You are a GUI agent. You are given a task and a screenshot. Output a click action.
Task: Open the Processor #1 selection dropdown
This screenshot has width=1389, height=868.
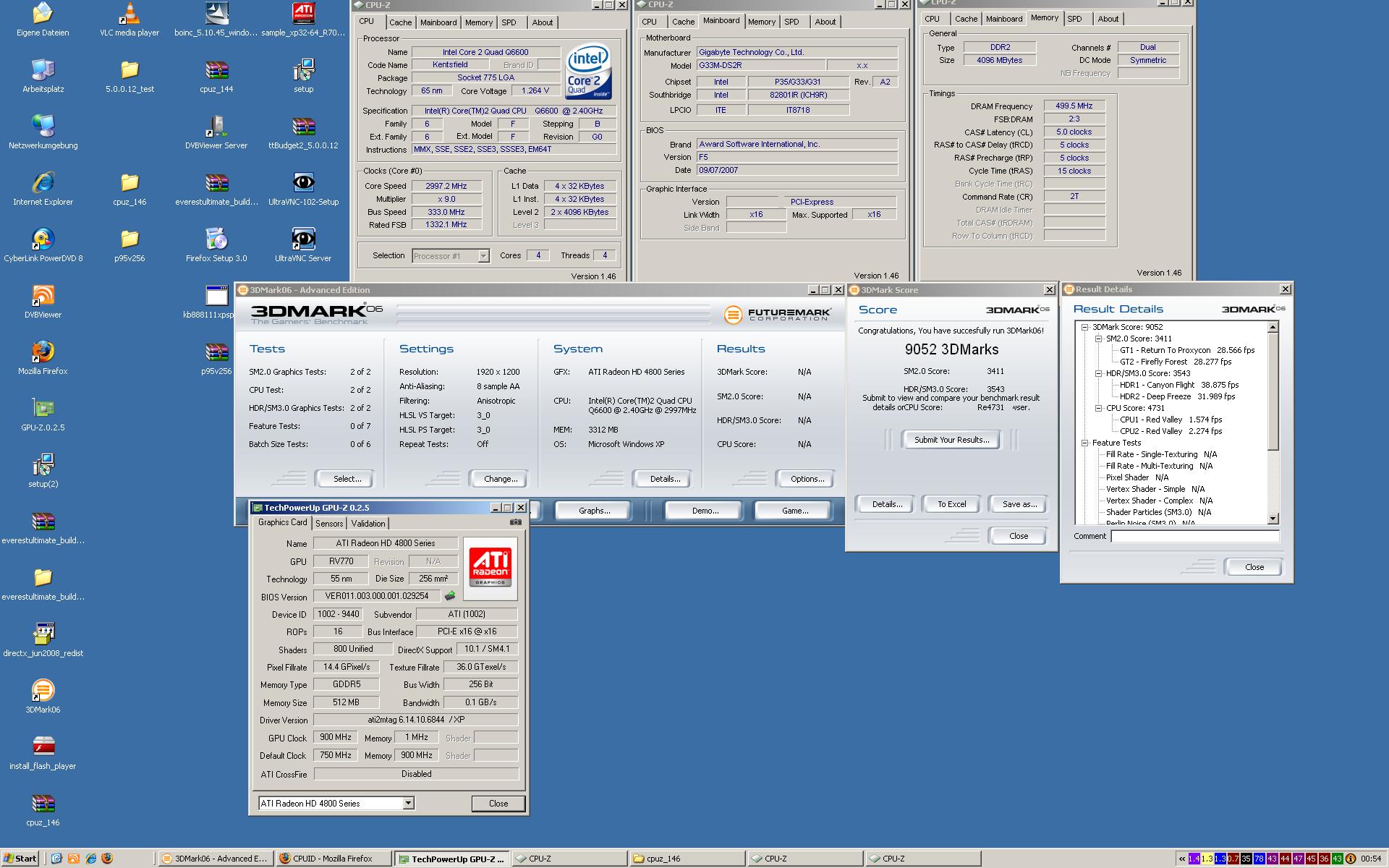(x=483, y=255)
